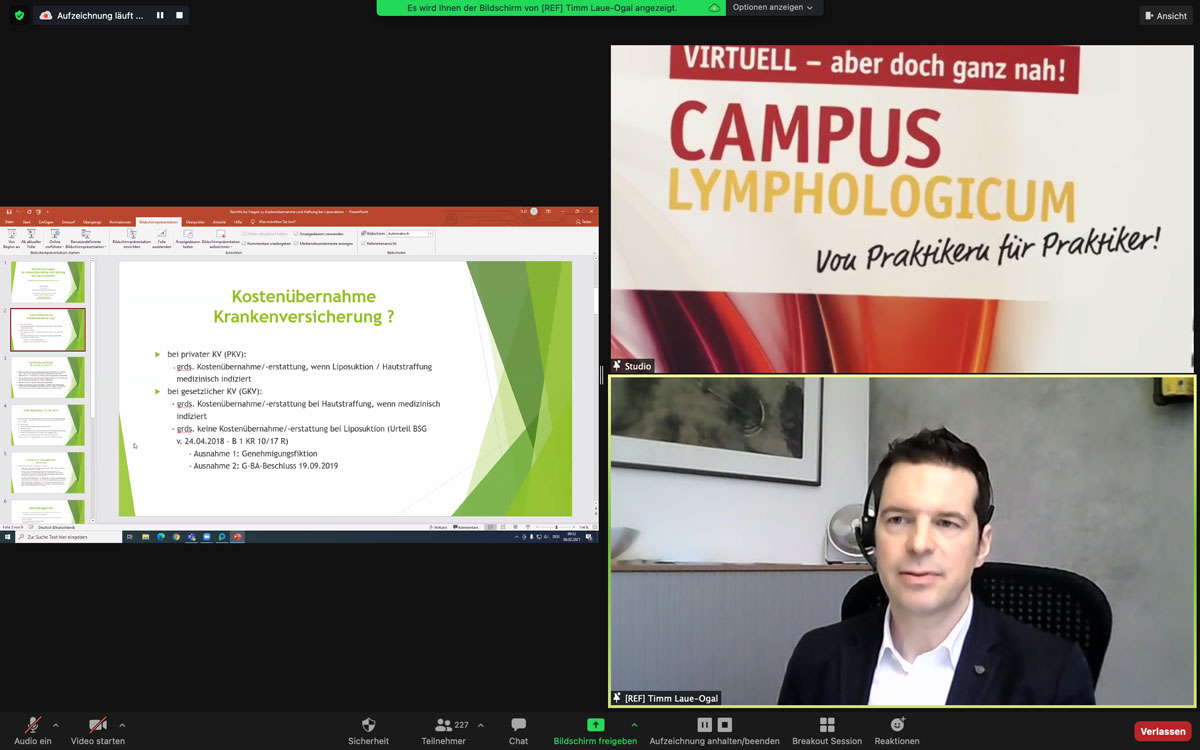
Task: Click the green Bildschirm freigeben icon
Action: (x=595, y=725)
